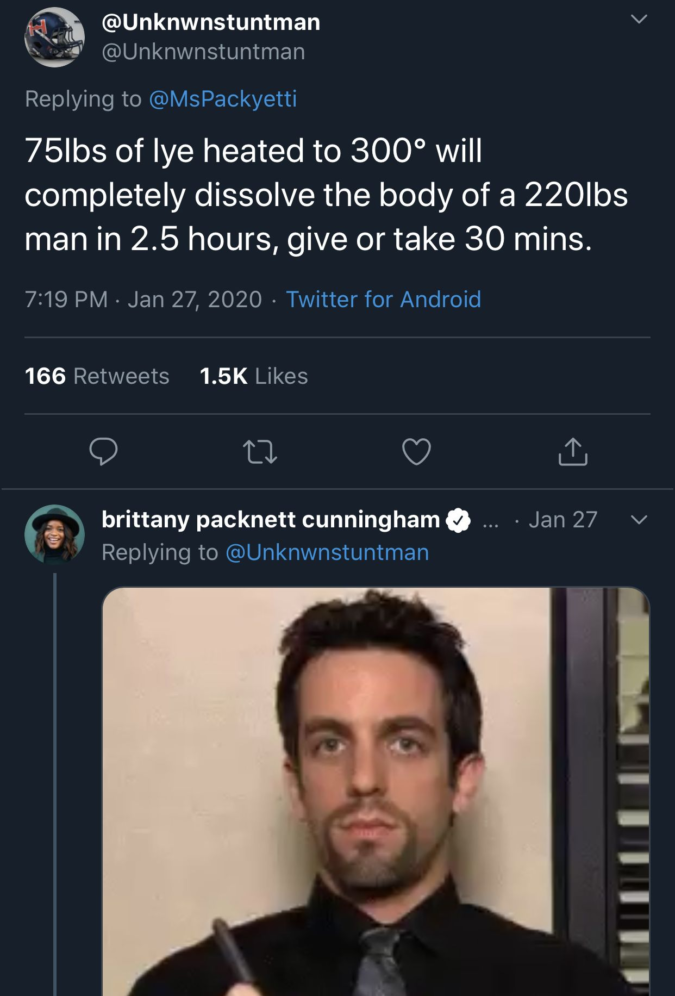Open reply tweet options chevron
The width and height of the screenshot is (675, 996).
coord(641,520)
